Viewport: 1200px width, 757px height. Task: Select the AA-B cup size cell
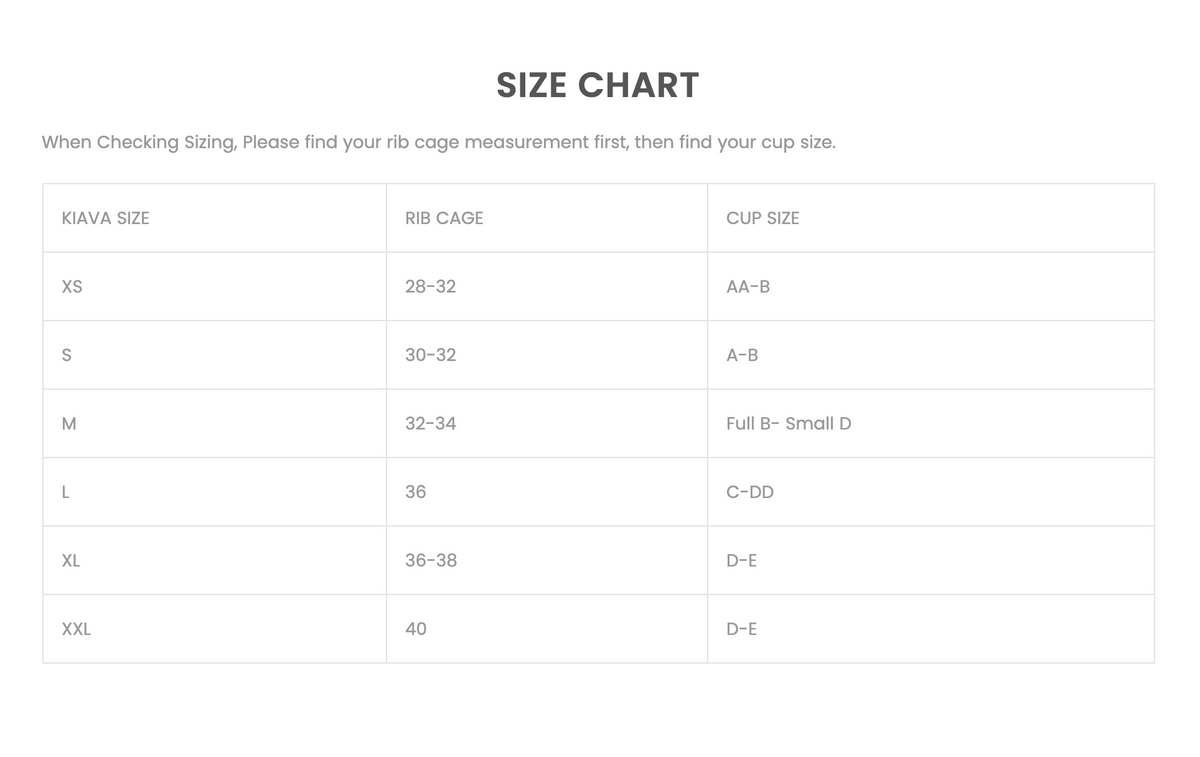(x=748, y=287)
